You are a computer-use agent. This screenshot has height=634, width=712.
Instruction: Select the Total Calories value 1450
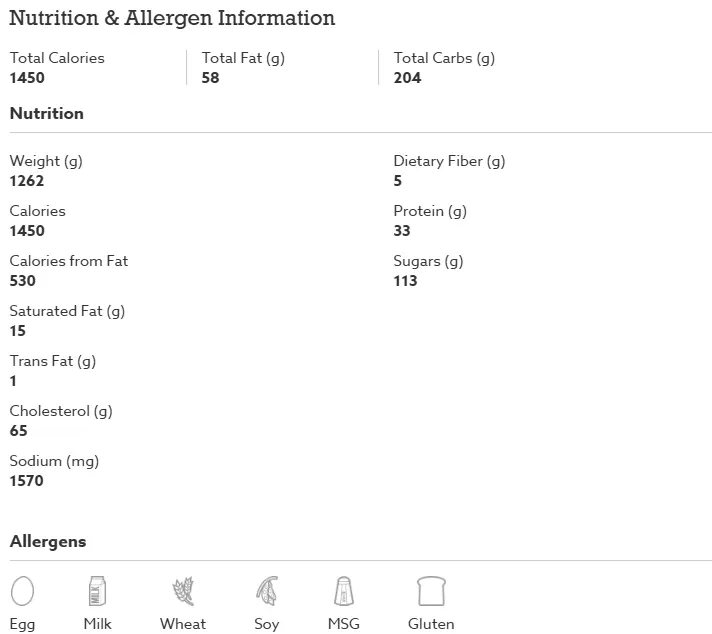(27, 78)
